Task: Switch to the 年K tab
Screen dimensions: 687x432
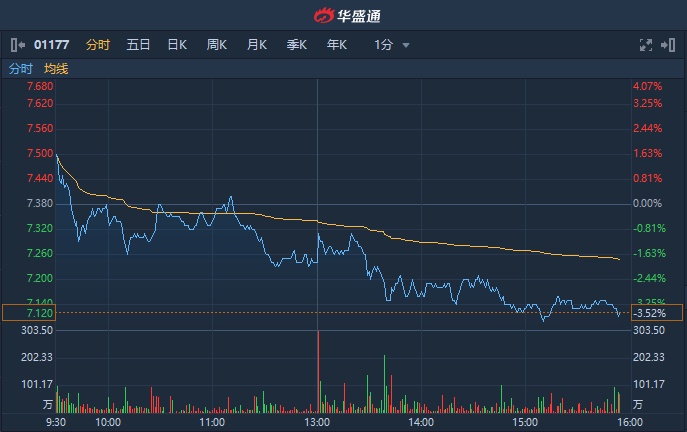Action: pyautogui.click(x=336, y=45)
